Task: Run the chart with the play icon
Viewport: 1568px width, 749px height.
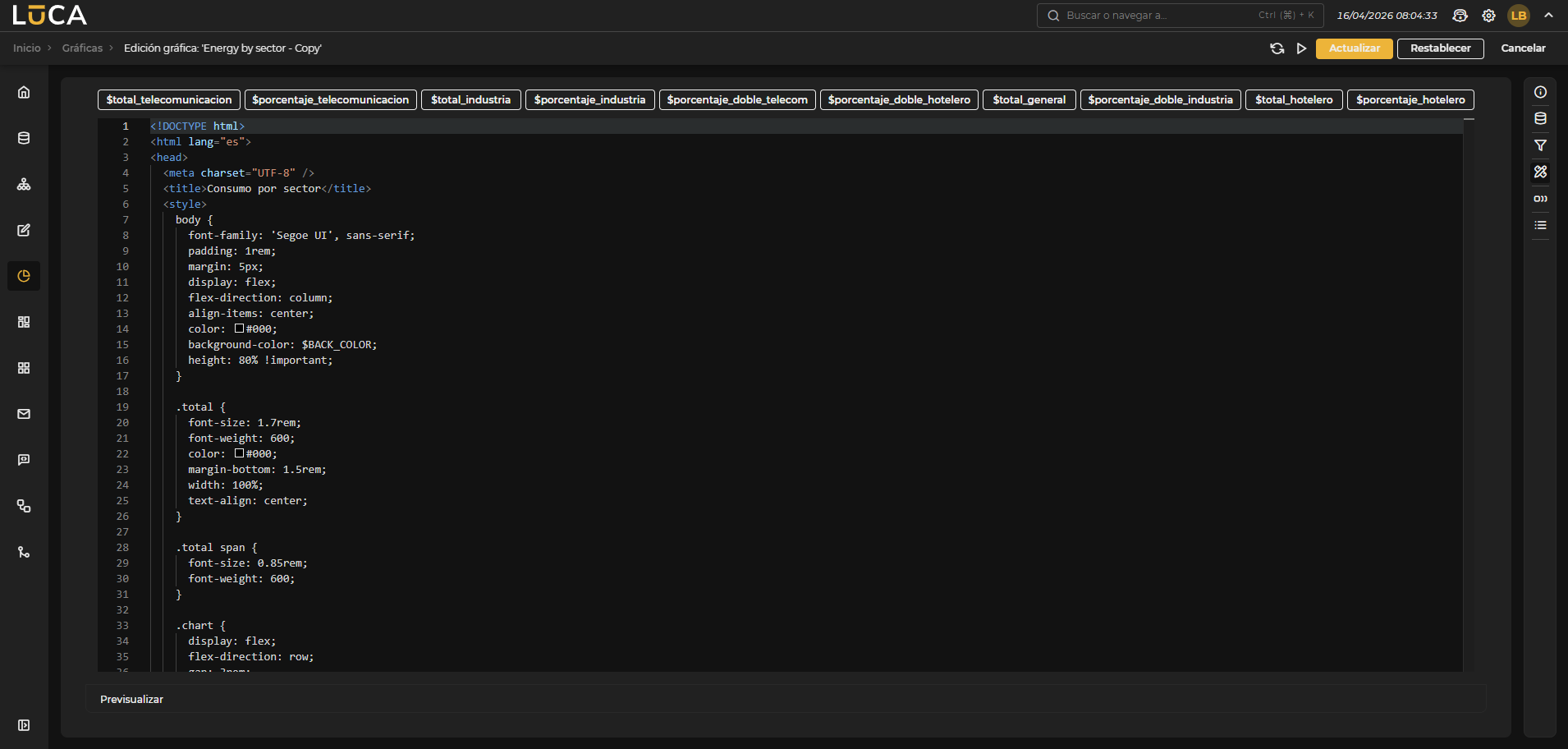Action: [x=1301, y=48]
